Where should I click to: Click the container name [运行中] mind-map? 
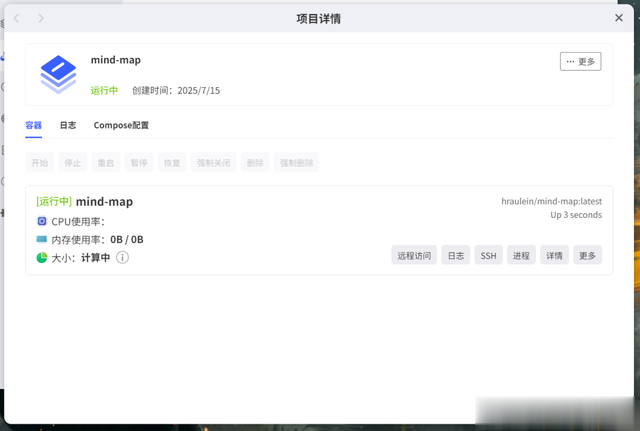[x=84, y=202]
